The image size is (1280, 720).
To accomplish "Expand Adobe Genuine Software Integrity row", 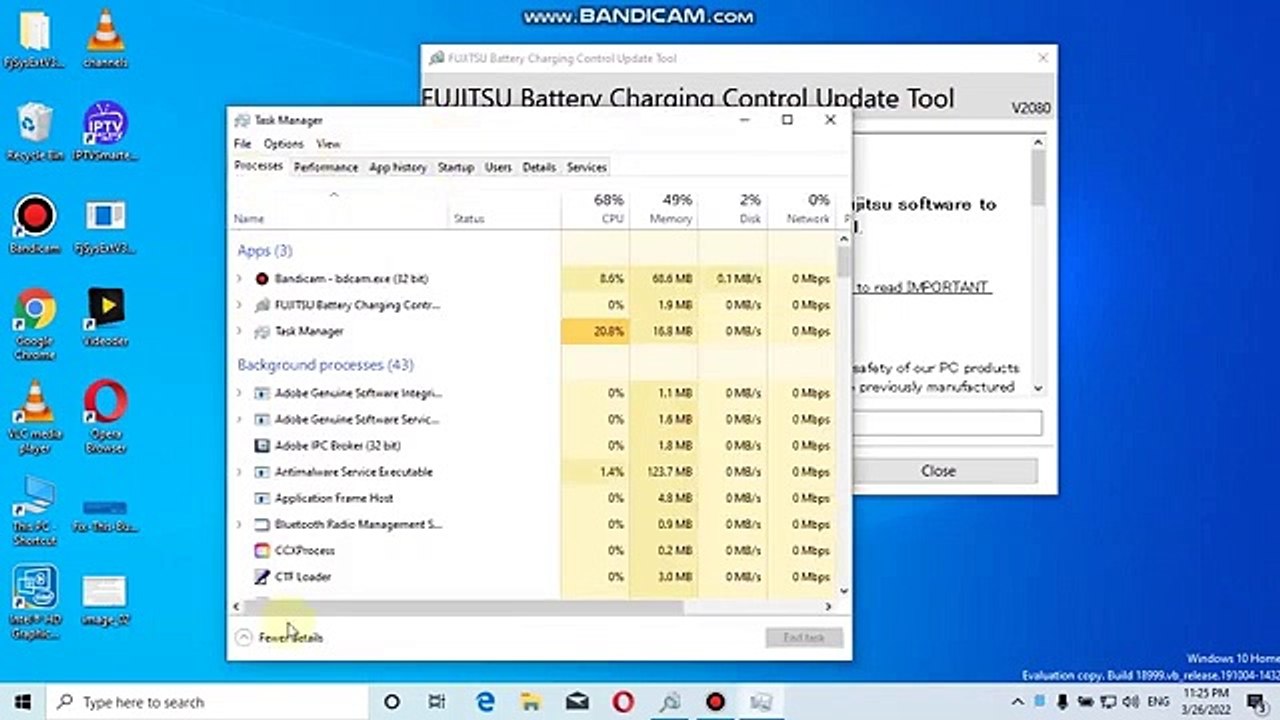I will [x=239, y=393].
